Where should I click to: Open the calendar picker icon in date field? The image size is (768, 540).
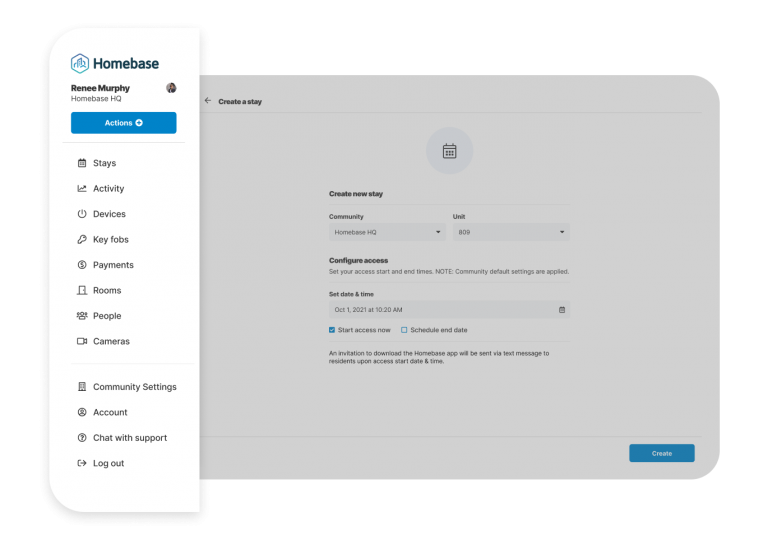pyautogui.click(x=562, y=310)
